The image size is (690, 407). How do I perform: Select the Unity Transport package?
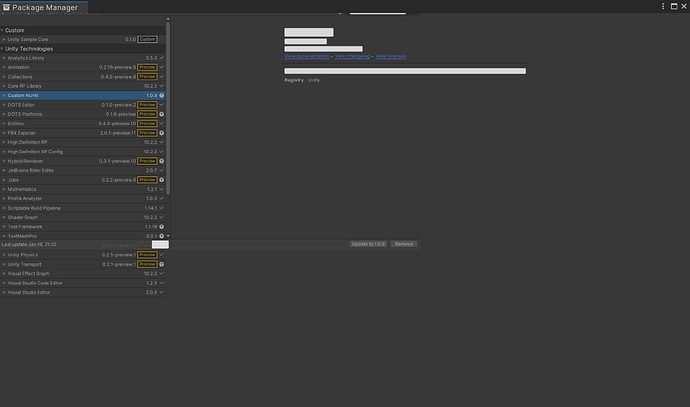pyautogui.click(x=83, y=264)
